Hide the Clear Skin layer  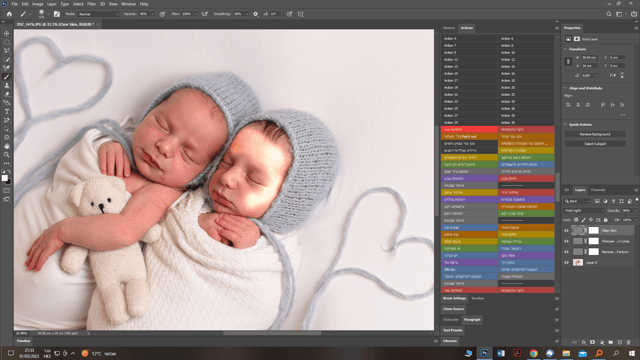click(567, 231)
